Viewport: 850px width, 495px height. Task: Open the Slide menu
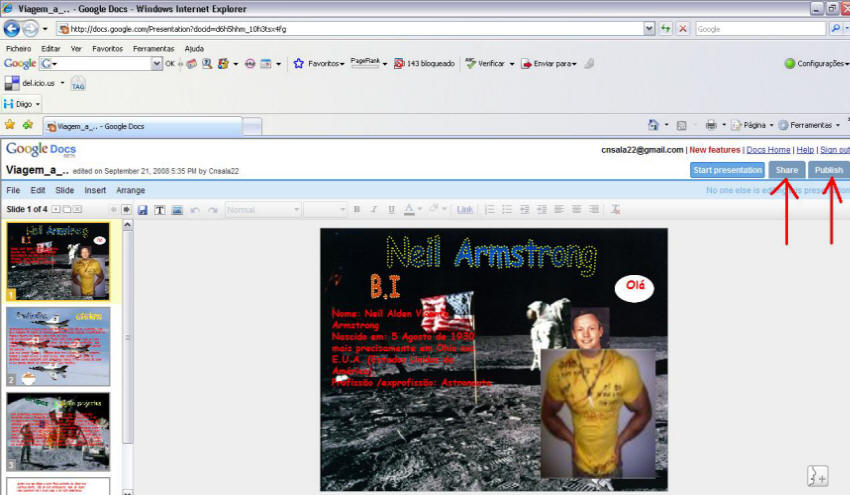(65, 190)
